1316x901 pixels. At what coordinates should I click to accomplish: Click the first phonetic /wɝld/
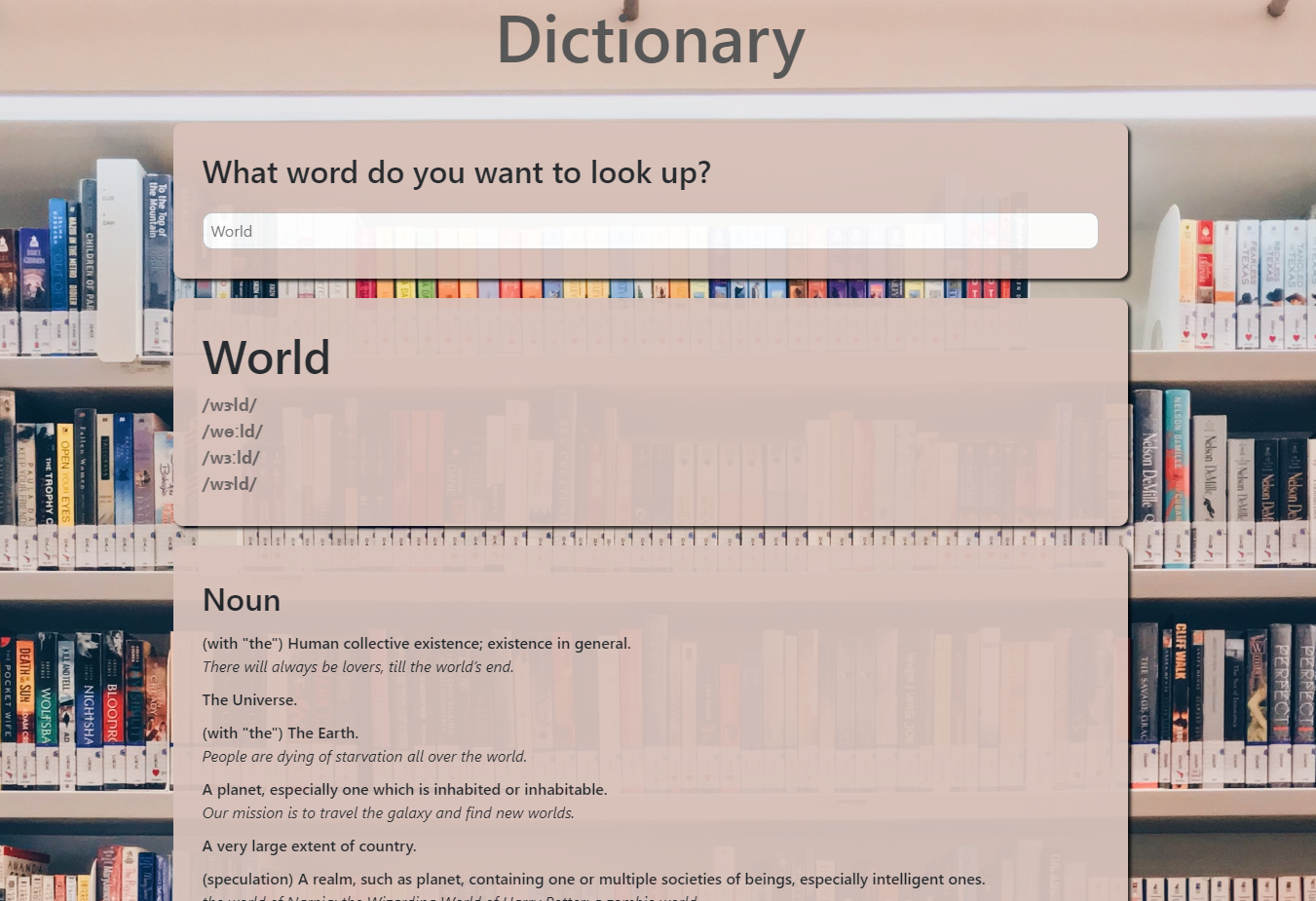230,405
